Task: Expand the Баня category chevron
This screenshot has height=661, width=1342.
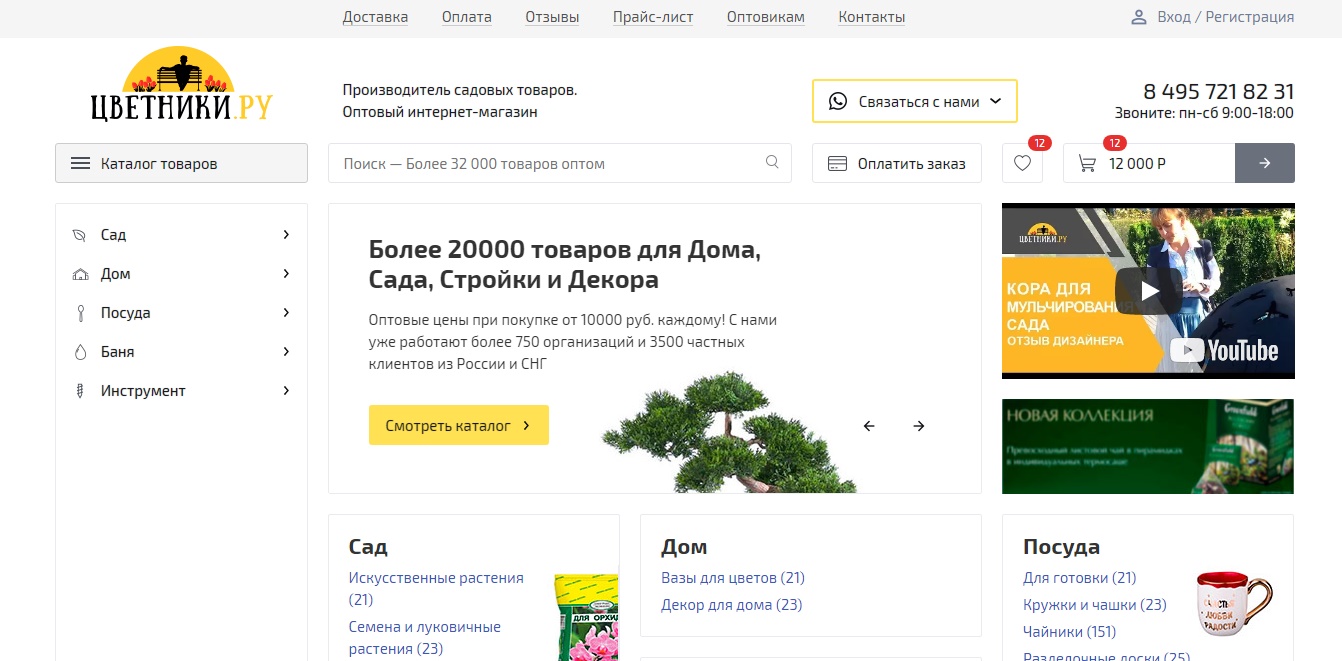Action: (x=286, y=352)
